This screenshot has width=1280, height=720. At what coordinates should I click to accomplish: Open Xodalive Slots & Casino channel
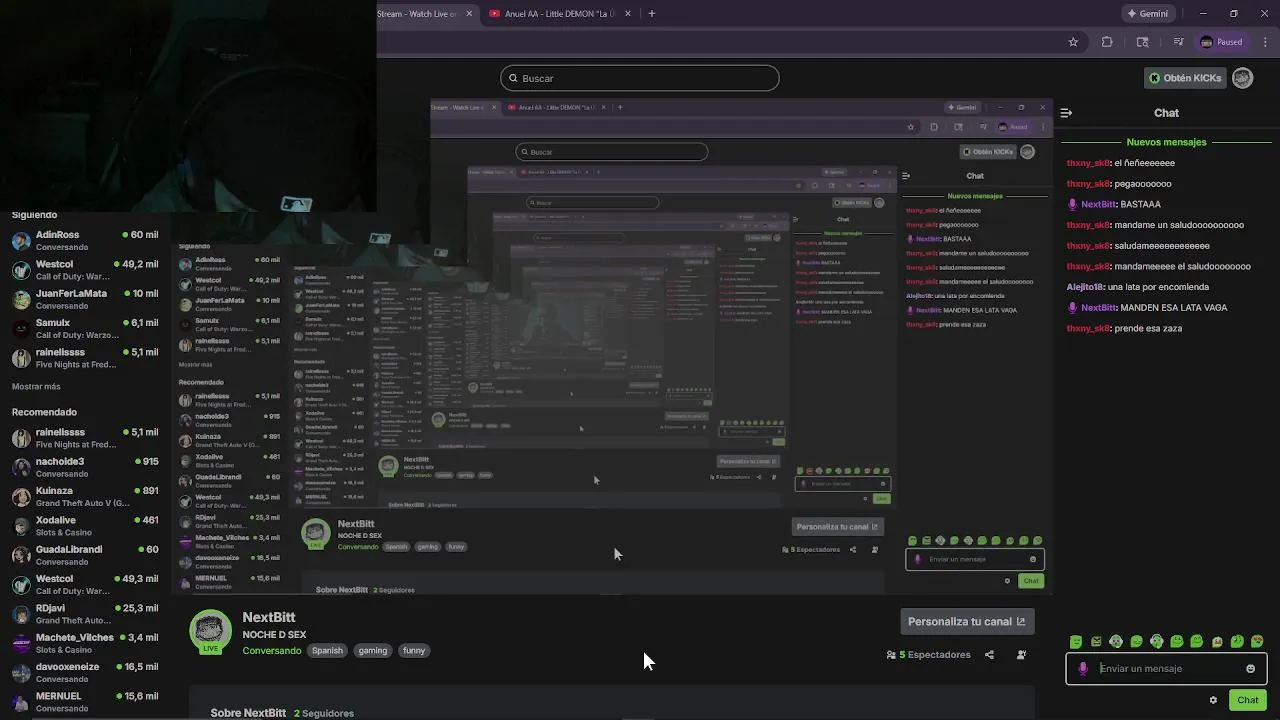pos(85,526)
